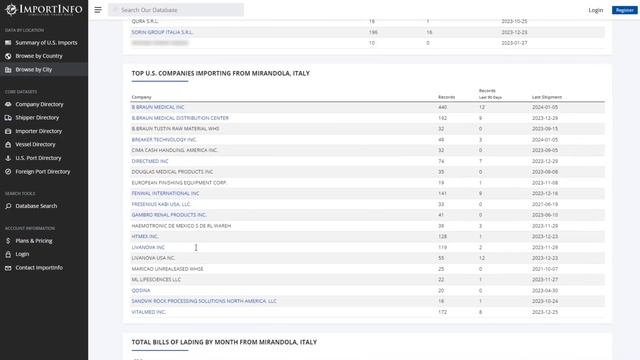Go to Shipper Directory
The width and height of the screenshot is (640, 360).
coord(37,118)
